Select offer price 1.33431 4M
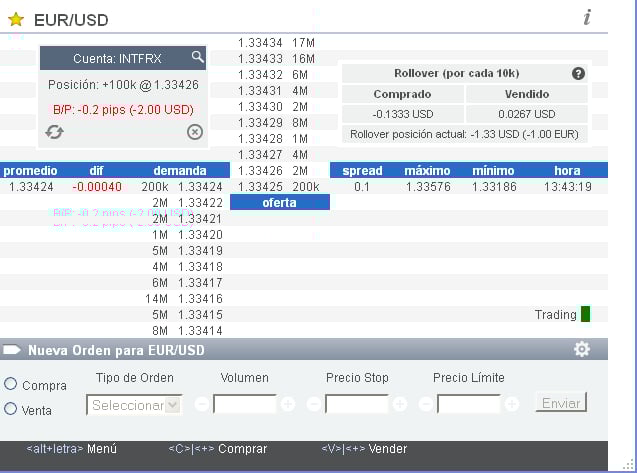Viewport: 637px width, 473px height. pyautogui.click(x=273, y=91)
